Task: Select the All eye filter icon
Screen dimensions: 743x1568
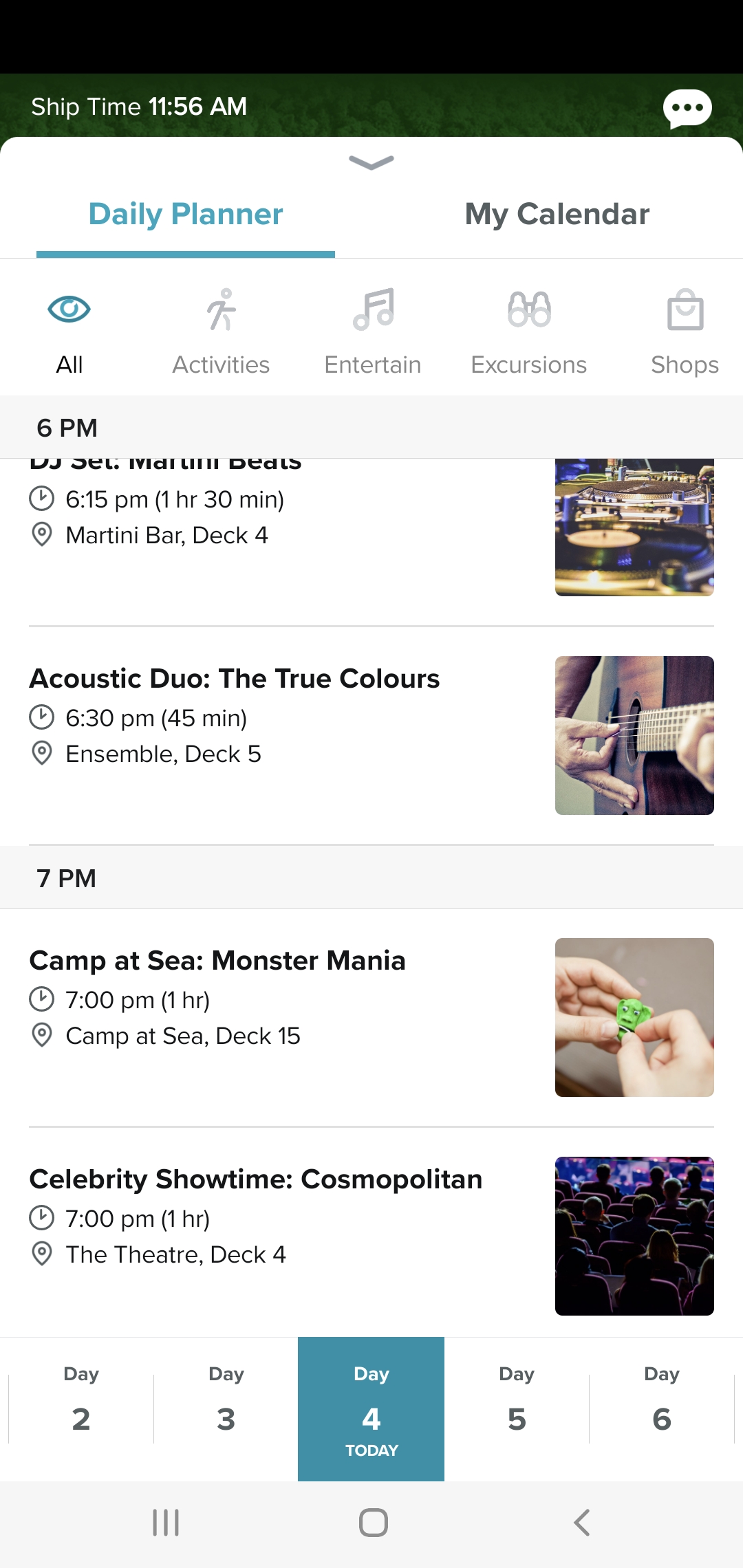Action: (69, 309)
